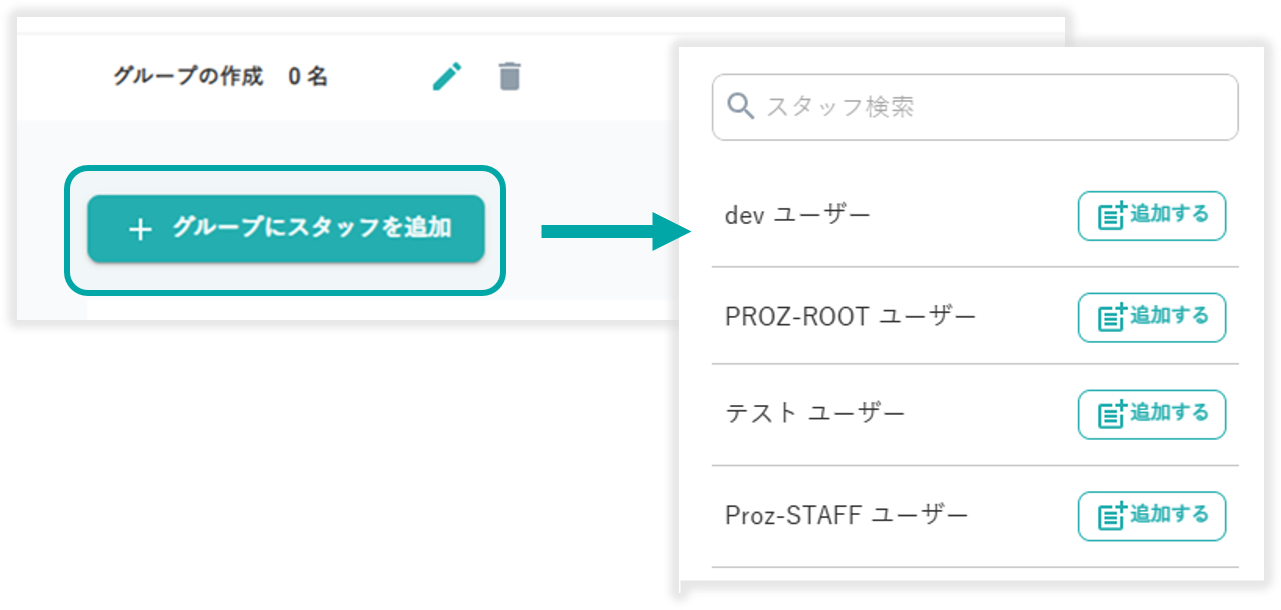The height and width of the screenshot is (610, 1281).
Task: Select the テスト ユーザー name in the list
Action: pos(814,413)
